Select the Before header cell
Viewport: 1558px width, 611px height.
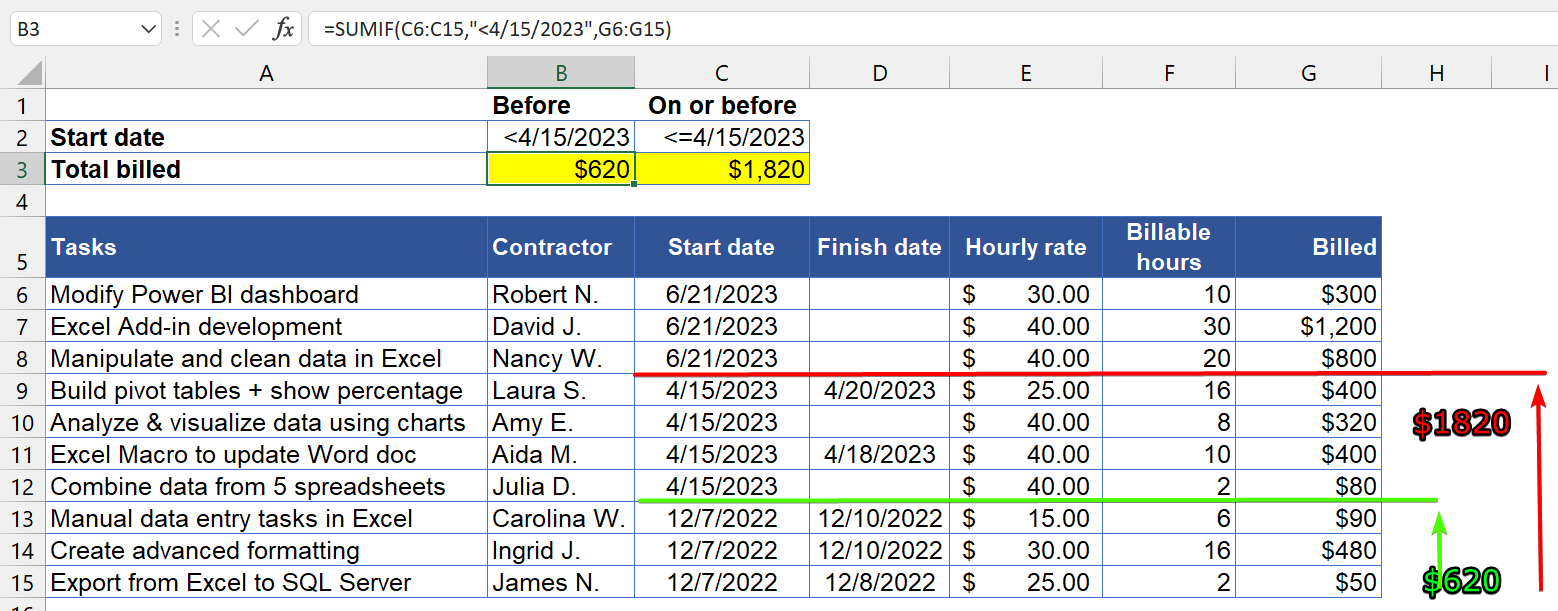click(x=560, y=105)
